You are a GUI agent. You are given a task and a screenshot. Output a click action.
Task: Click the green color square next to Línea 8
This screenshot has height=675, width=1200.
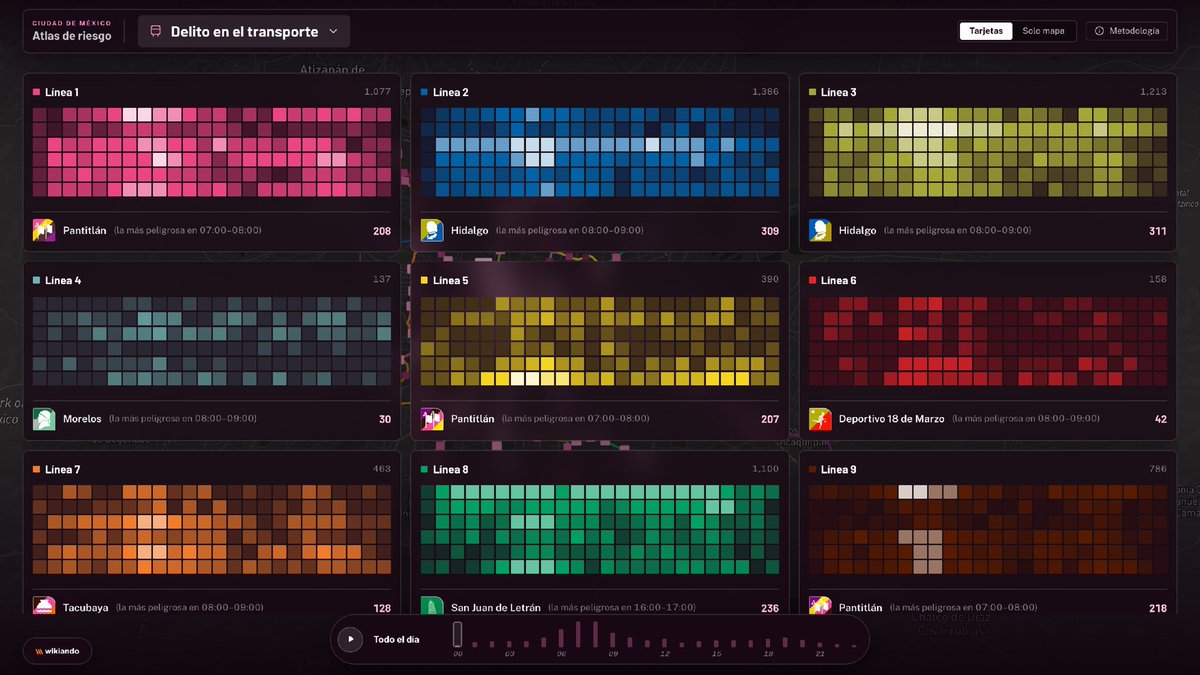click(x=425, y=469)
